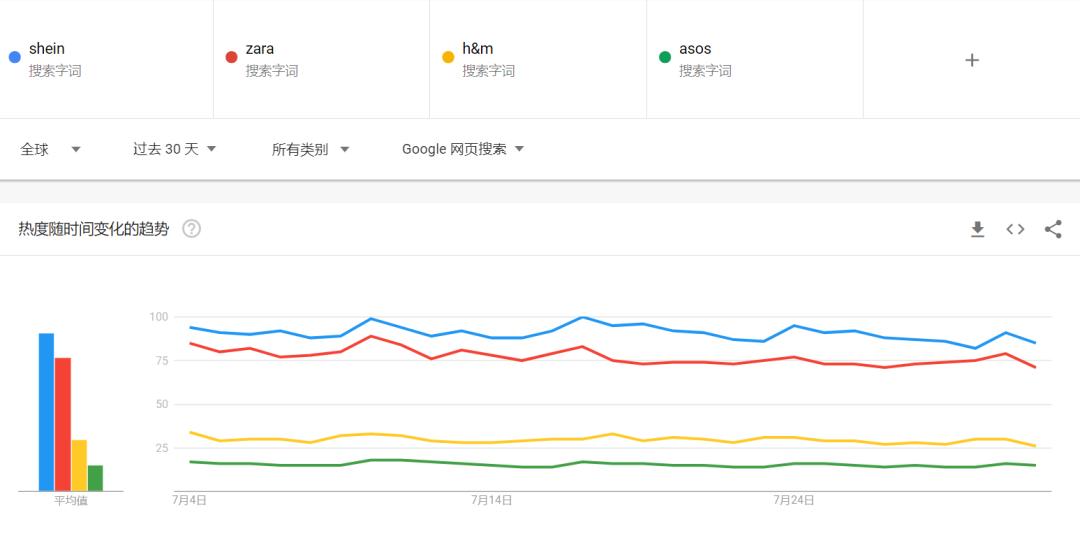Viewport: 1080px width, 538px height.
Task: Open the 过去 30 天 time range dropdown
Action: coord(174,149)
